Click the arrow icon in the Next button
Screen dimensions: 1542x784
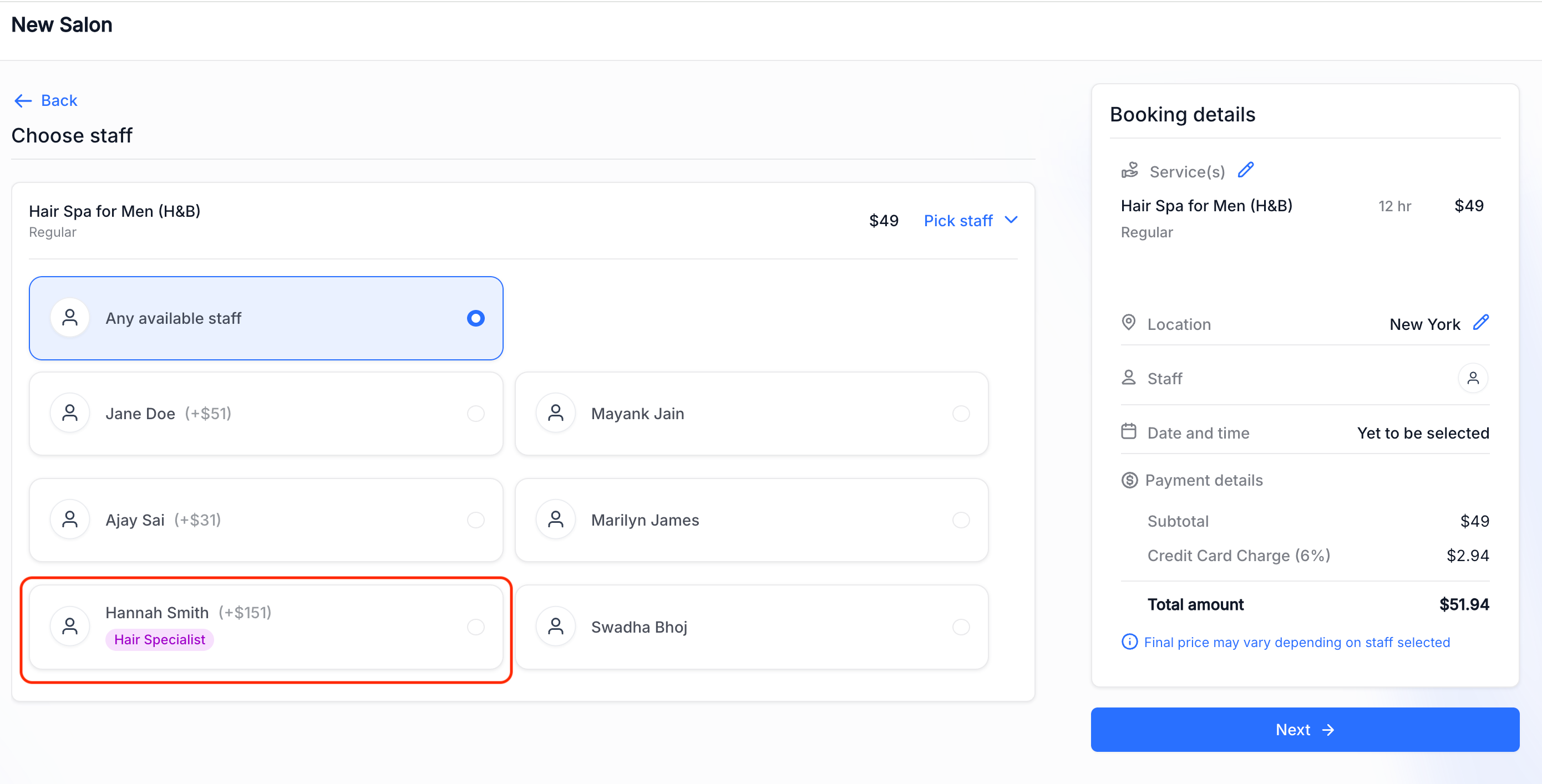pyautogui.click(x=1328, y=730)
